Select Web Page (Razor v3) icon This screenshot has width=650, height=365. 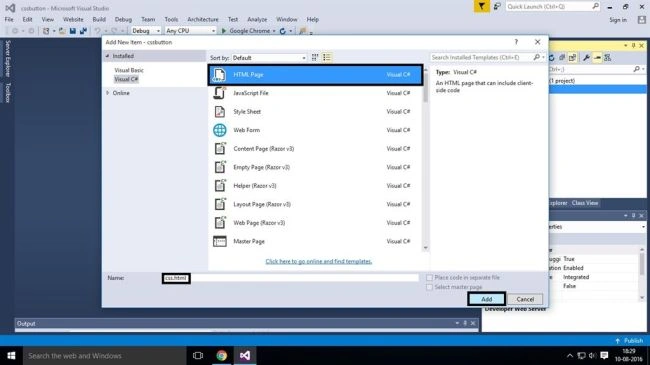[x=219, y=223]
